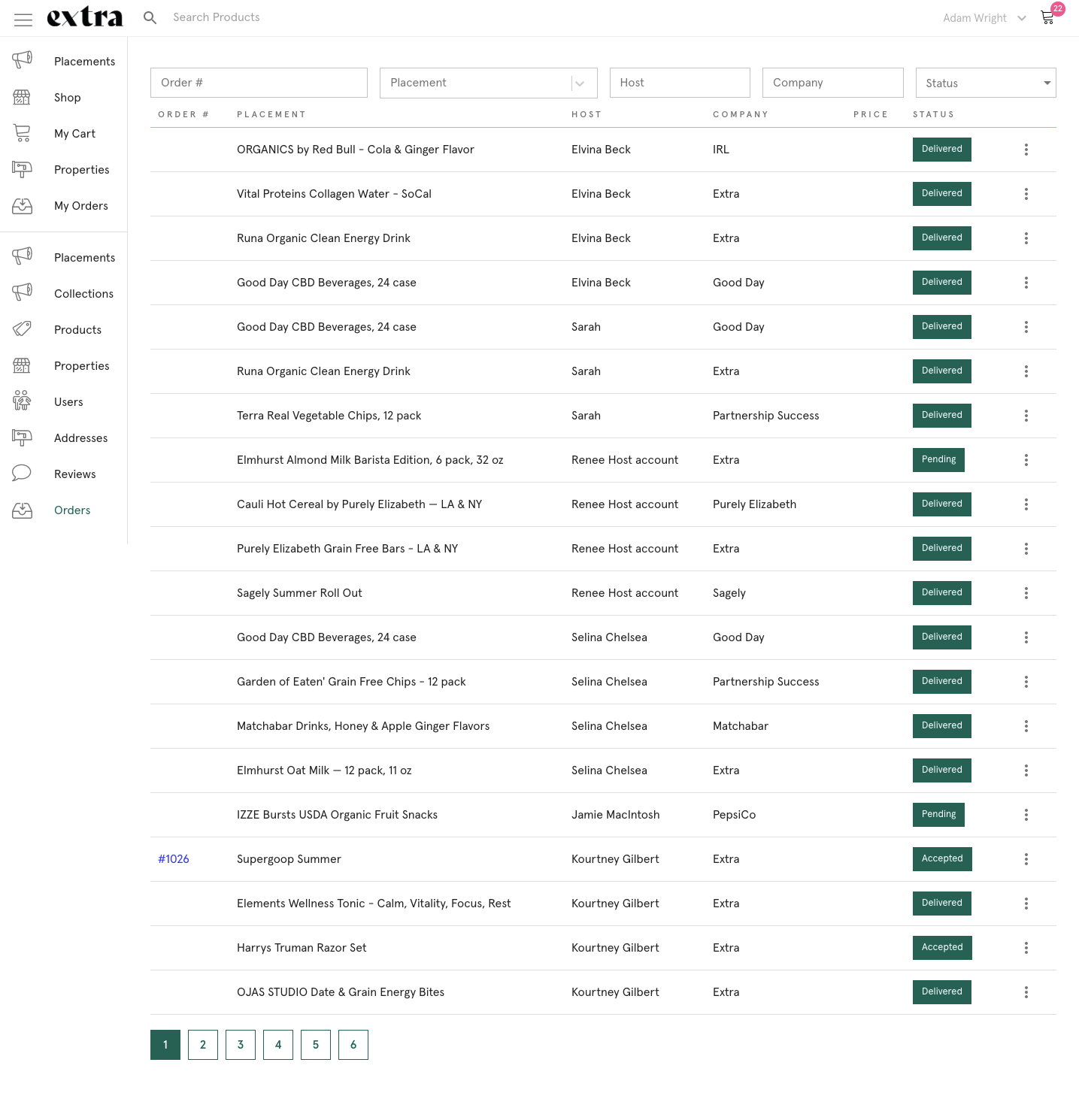The height and width of the screenshot is (1120, 1079).
Task: Click the My Orders inbox icon
Action: 23,205
